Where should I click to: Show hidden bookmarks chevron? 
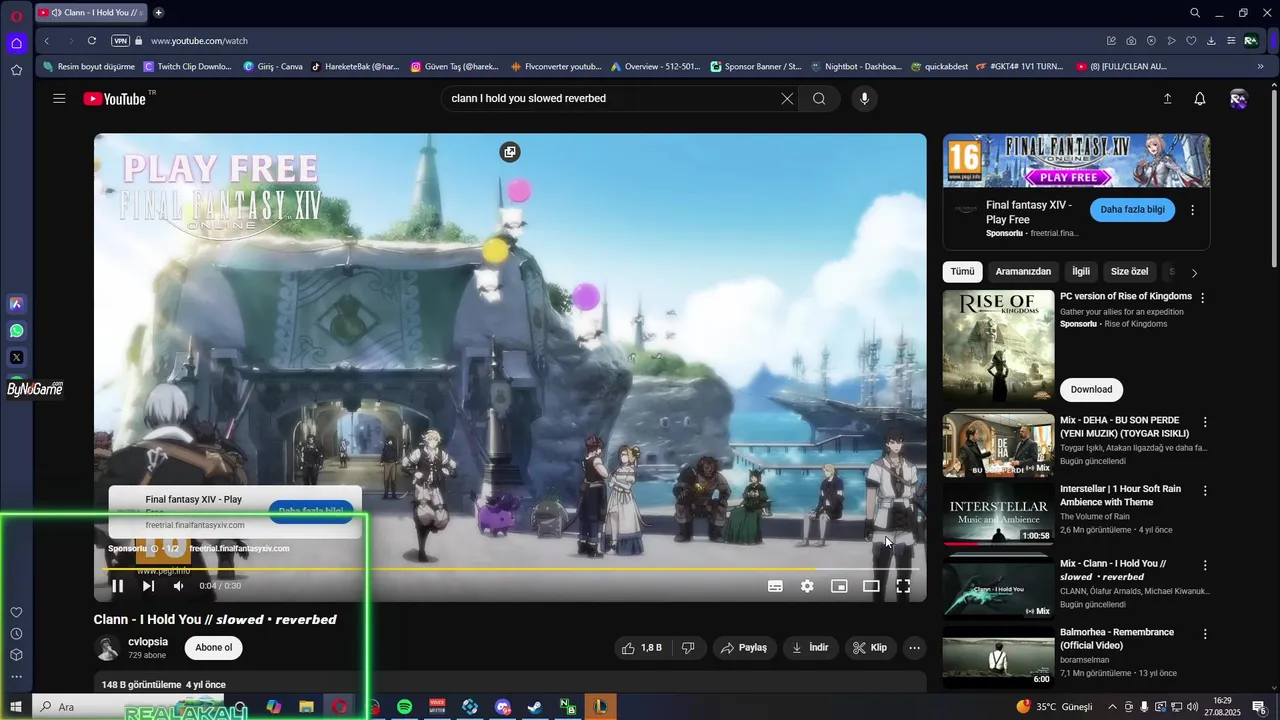[1260, 67]
